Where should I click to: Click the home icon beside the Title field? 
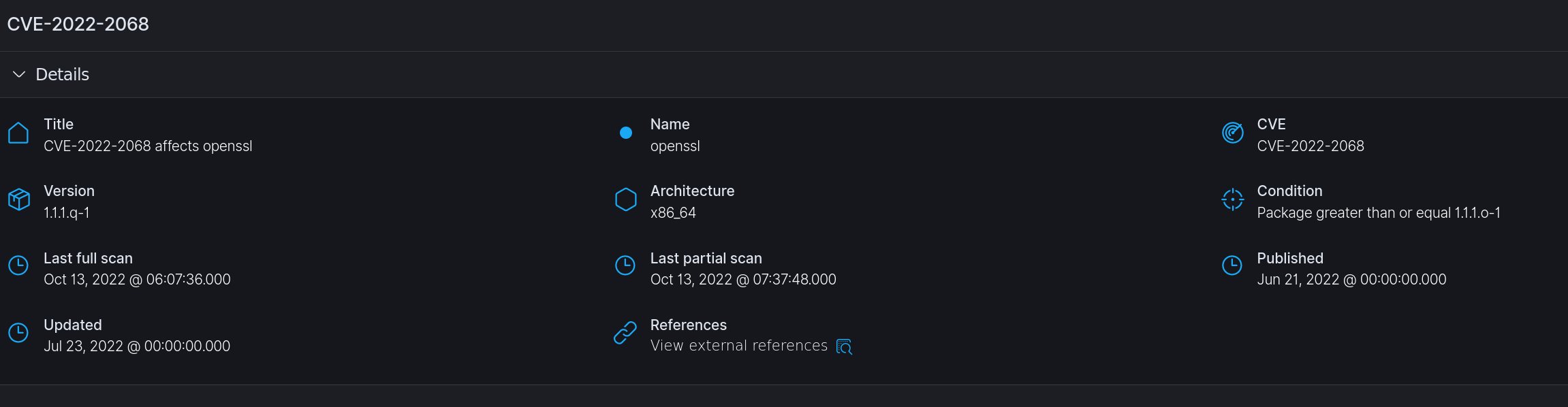pos(18,133)
